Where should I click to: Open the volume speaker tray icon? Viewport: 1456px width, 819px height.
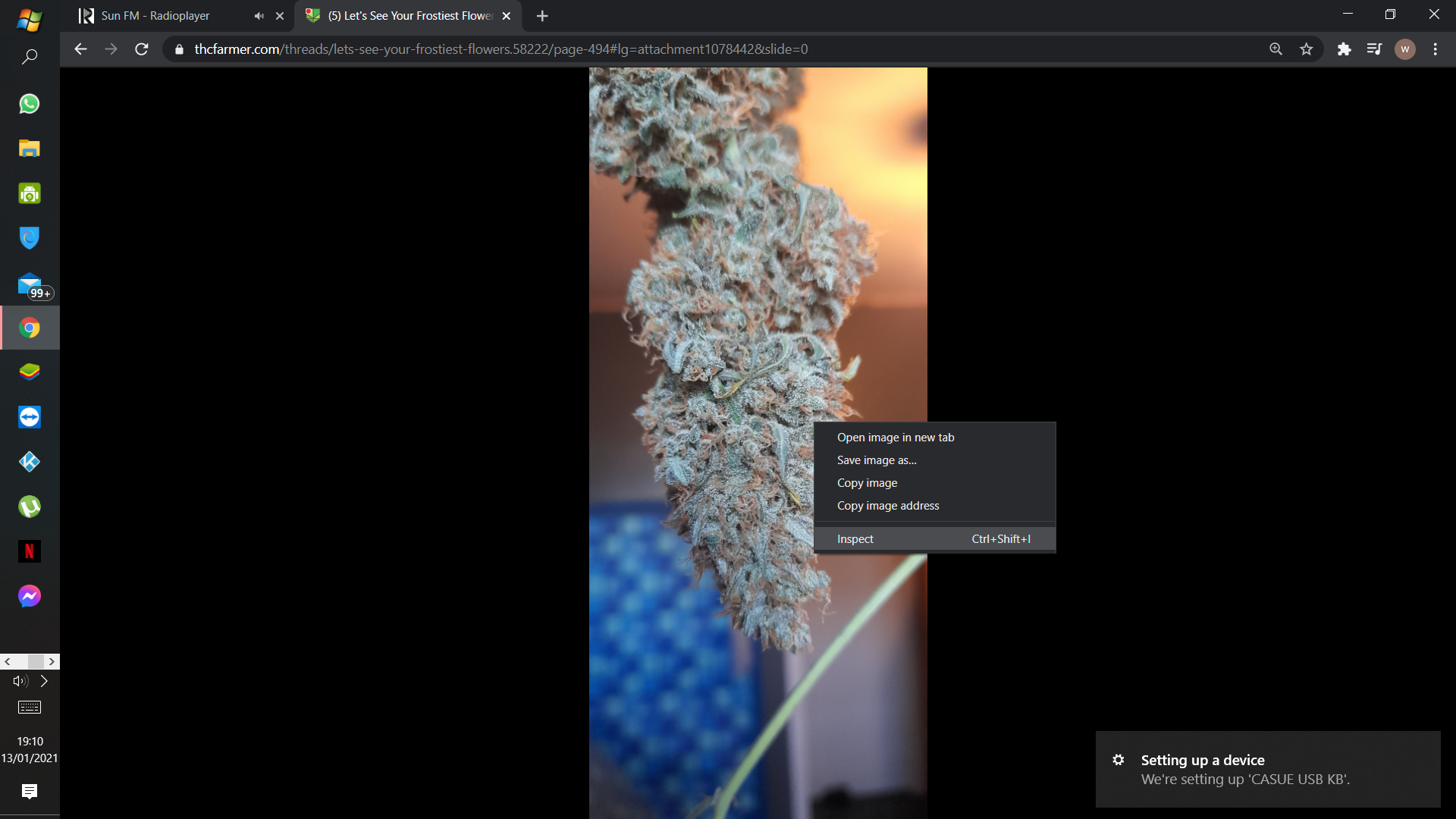(x=20, y=681)
